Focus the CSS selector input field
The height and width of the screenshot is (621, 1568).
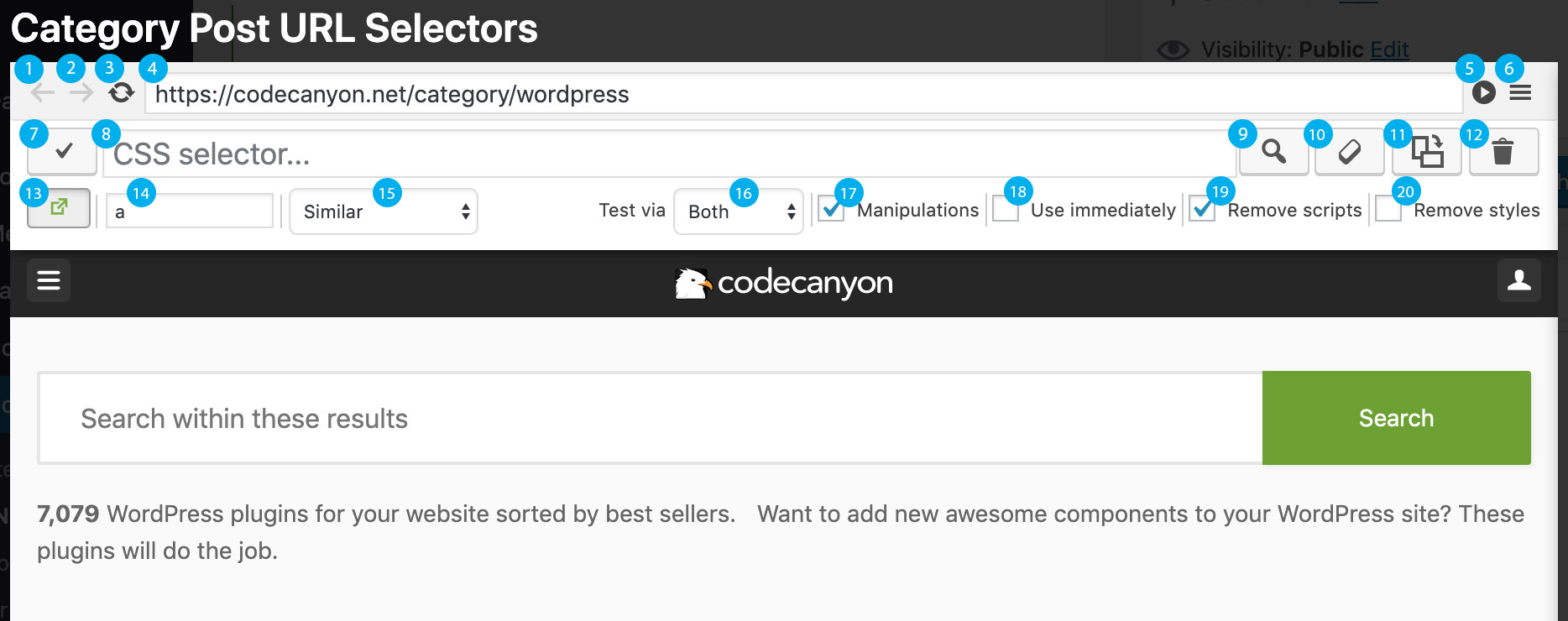pyautogui.click(x=668, y=154)
